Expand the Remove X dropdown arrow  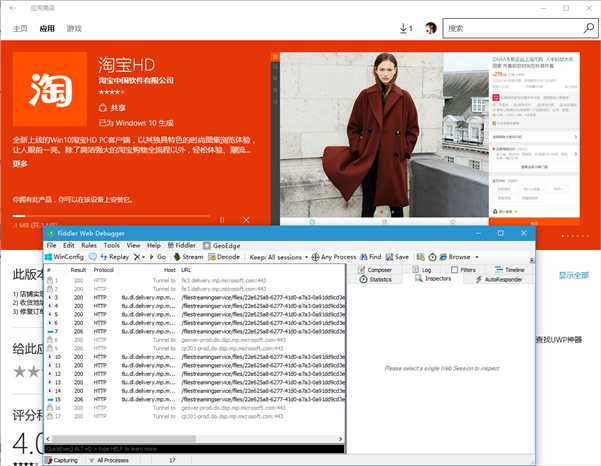(143, 258)
